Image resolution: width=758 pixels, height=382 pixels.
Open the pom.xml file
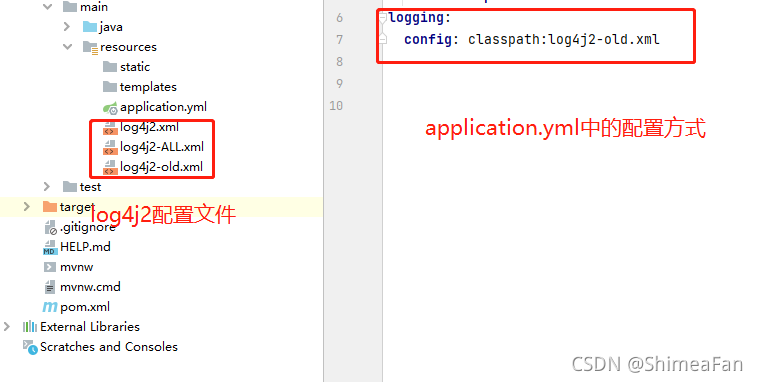pos(85,307)
